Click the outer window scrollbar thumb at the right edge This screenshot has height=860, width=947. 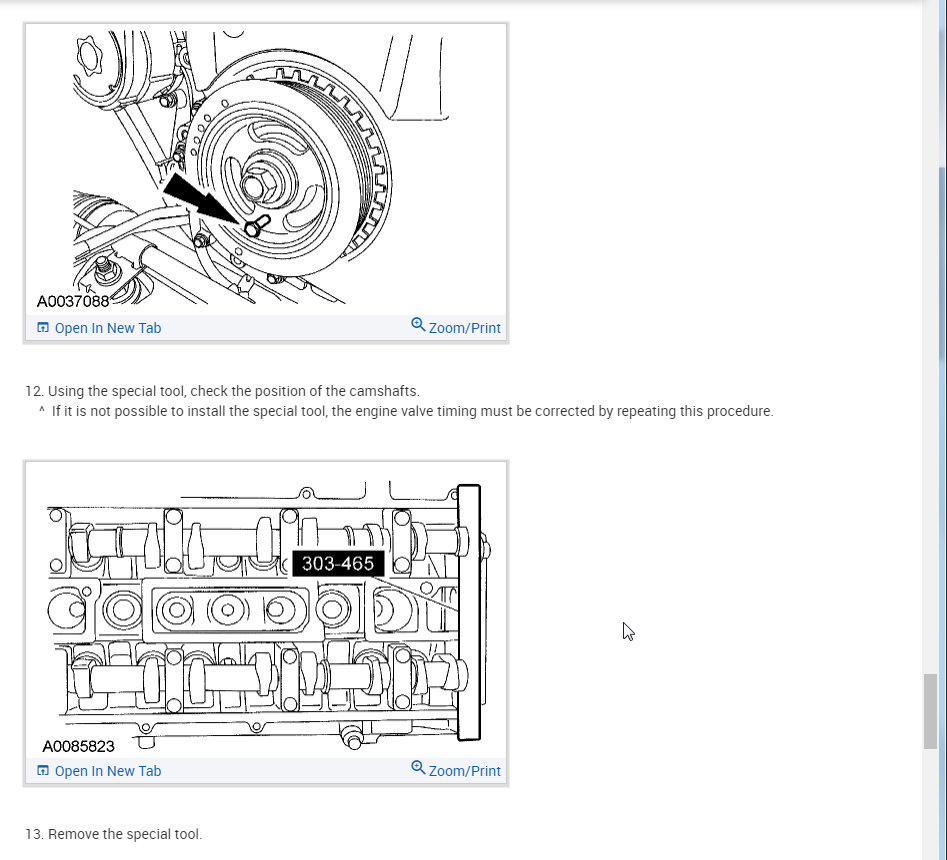point(943,266)
